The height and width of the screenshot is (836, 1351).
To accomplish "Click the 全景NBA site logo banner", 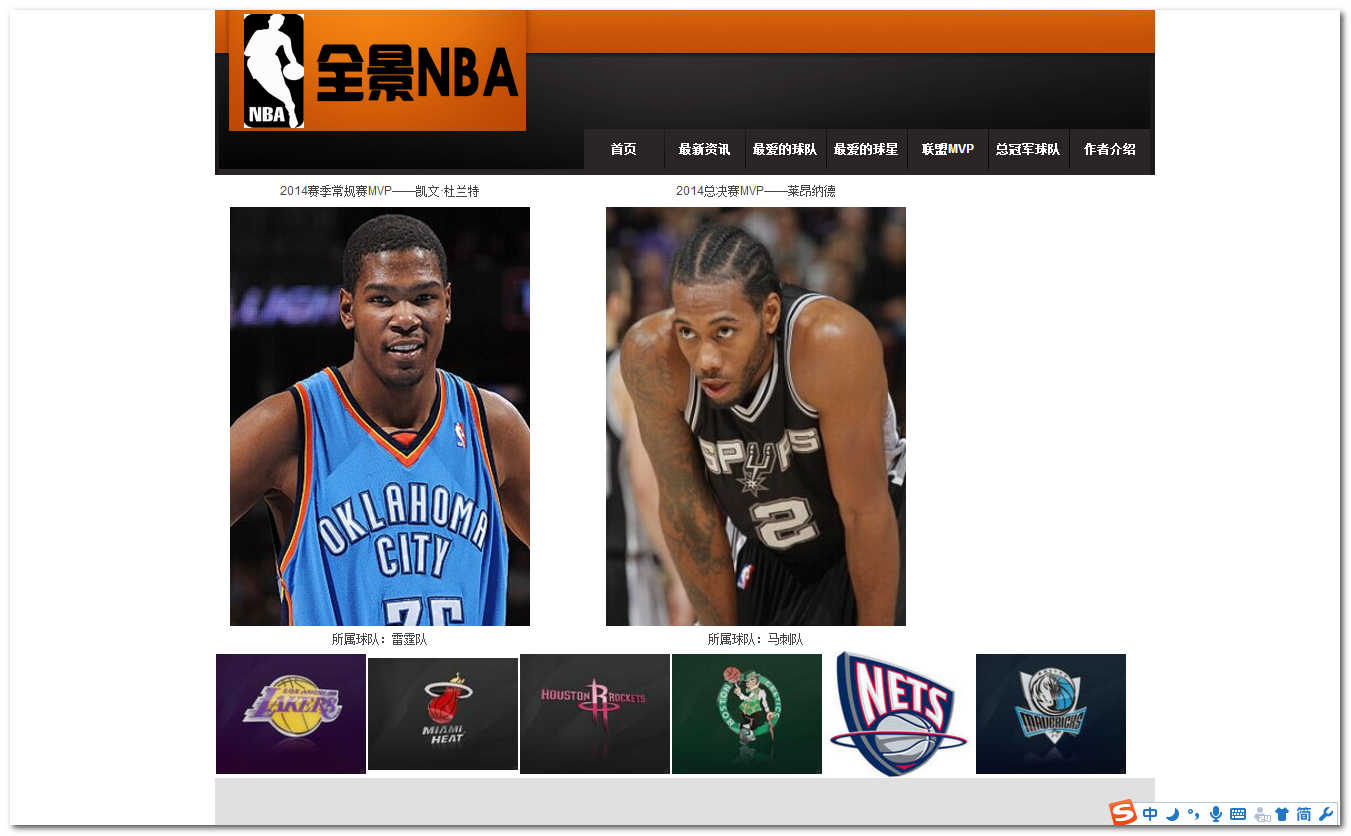I will (377, 71).
